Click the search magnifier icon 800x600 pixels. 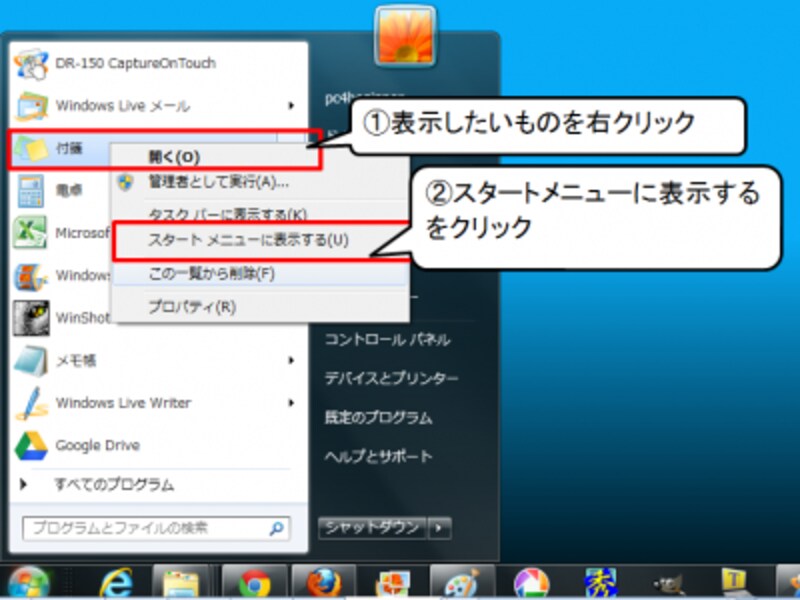click(276, 529)
